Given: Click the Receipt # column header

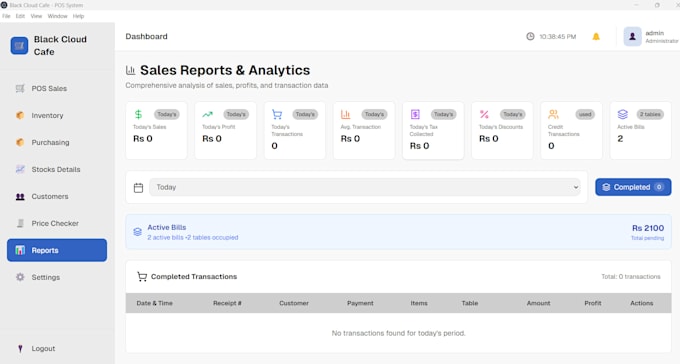Looking at the screenshot, I should click(x=227, y=303).
